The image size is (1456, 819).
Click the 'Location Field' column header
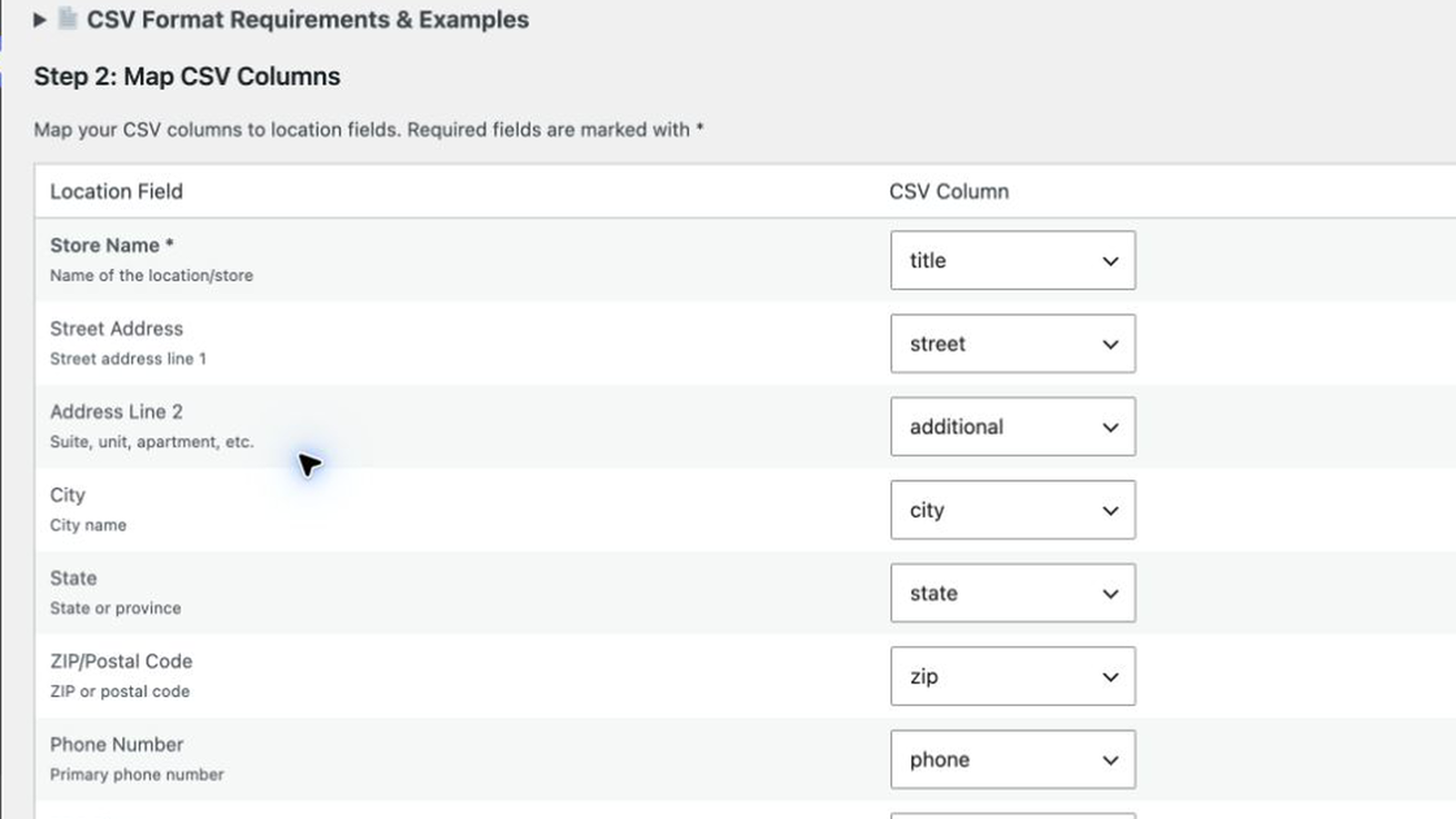click(x=116, y=191)
